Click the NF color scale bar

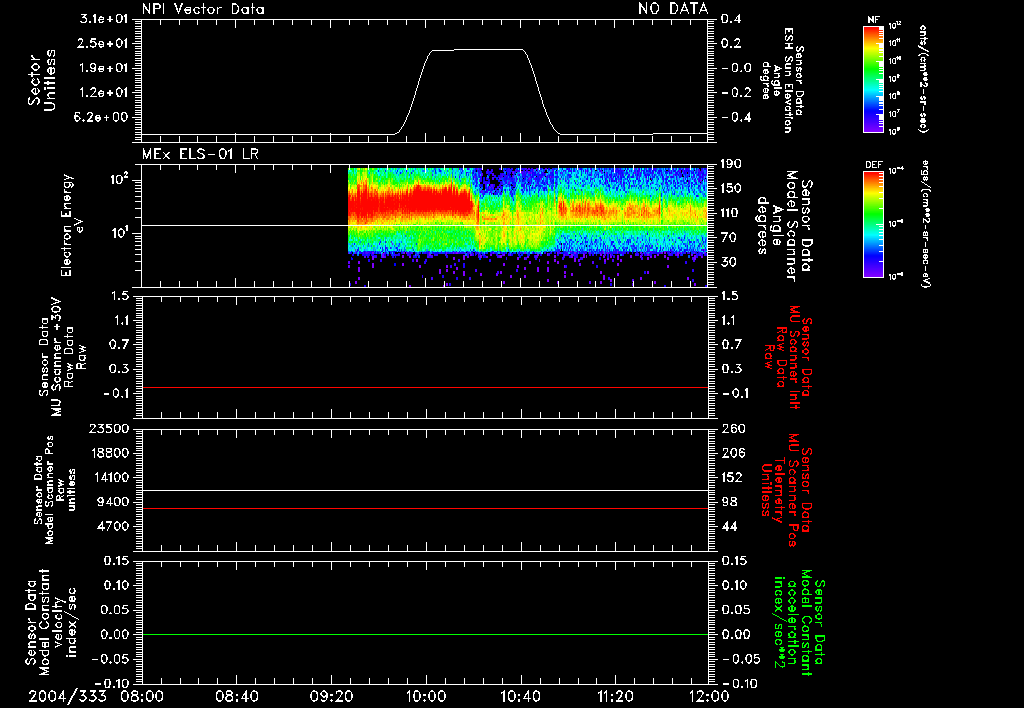pyautogui.click(x=873, y=78)
